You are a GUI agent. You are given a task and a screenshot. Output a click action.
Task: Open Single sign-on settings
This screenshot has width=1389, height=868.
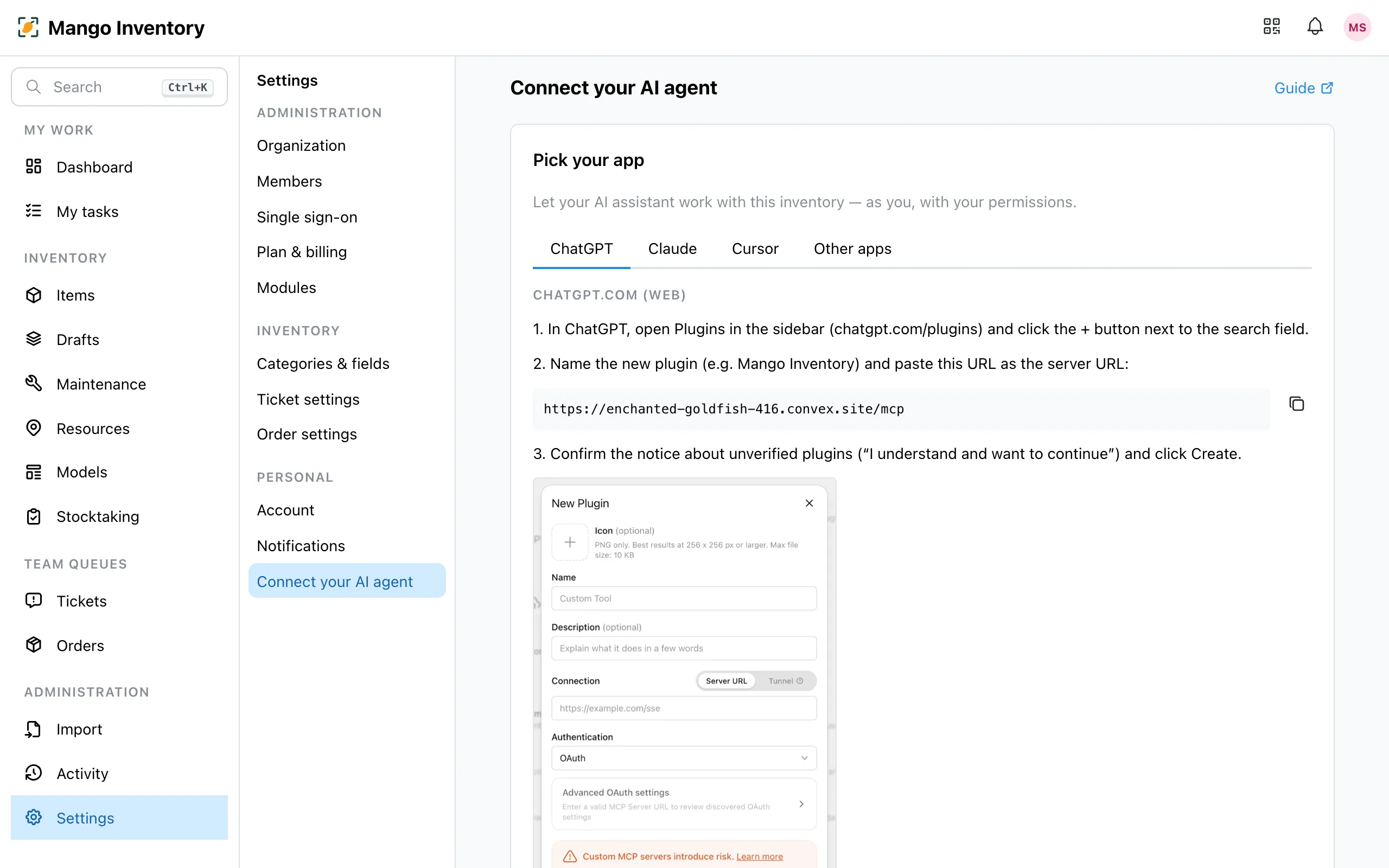pyautogui.click(x=307, y=217)
